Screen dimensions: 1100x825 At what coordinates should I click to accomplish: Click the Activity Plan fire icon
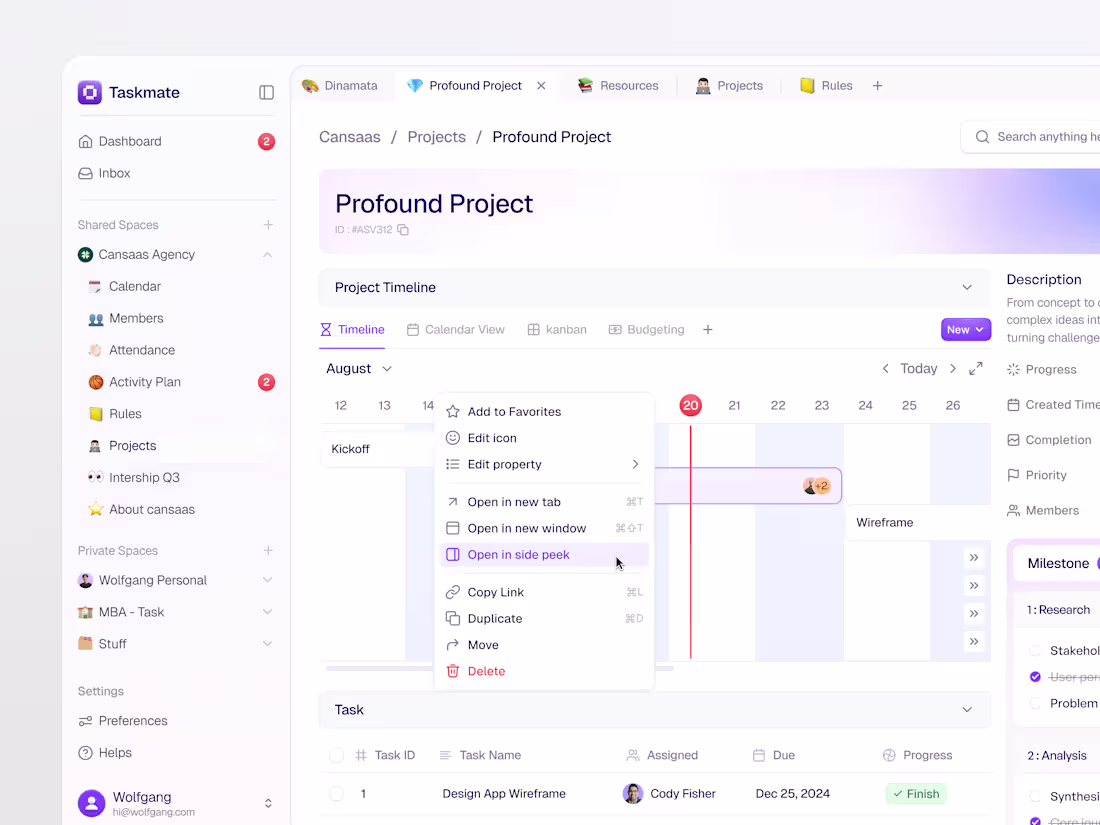[x=96, y=382]
